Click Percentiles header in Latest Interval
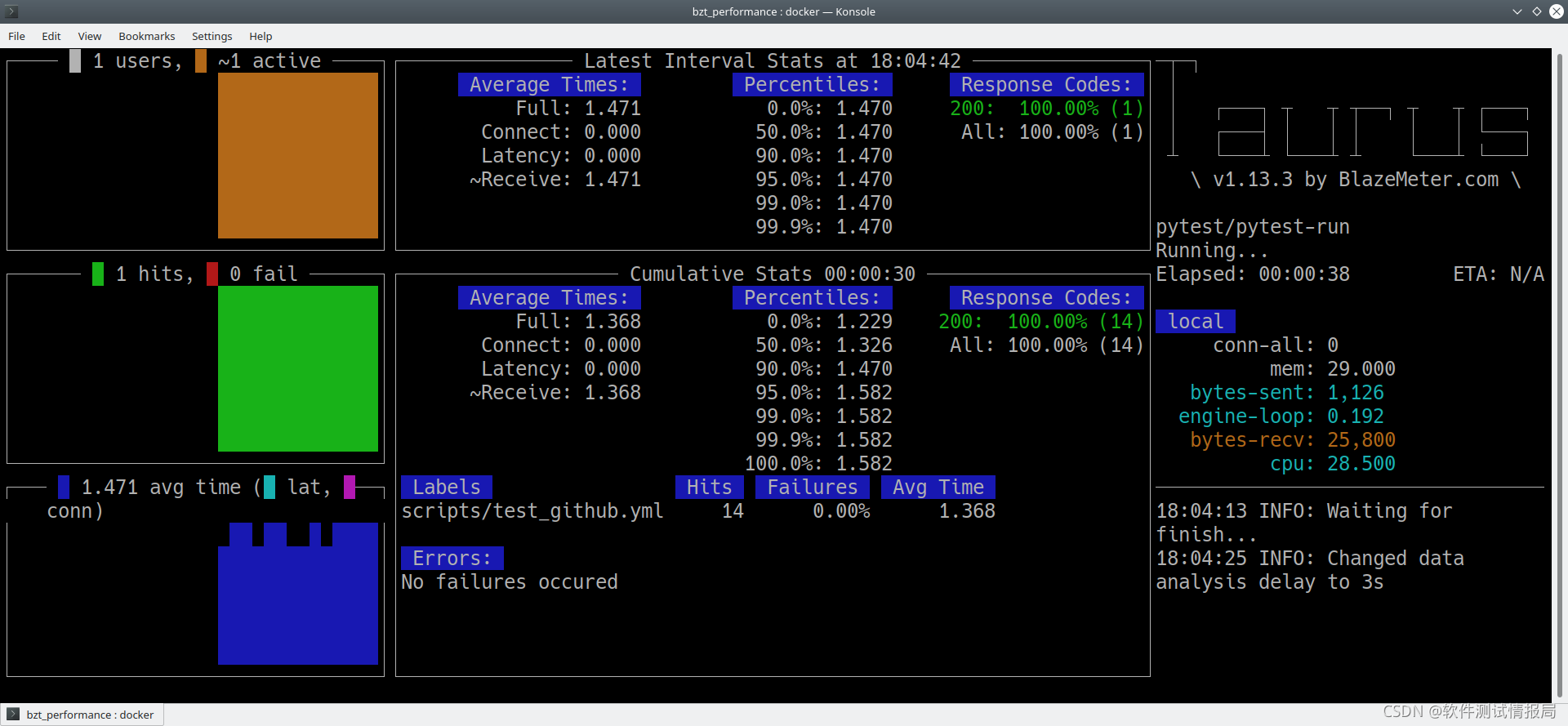Image resolution: width=1568 pixels, height=726 pixels. 813,85
